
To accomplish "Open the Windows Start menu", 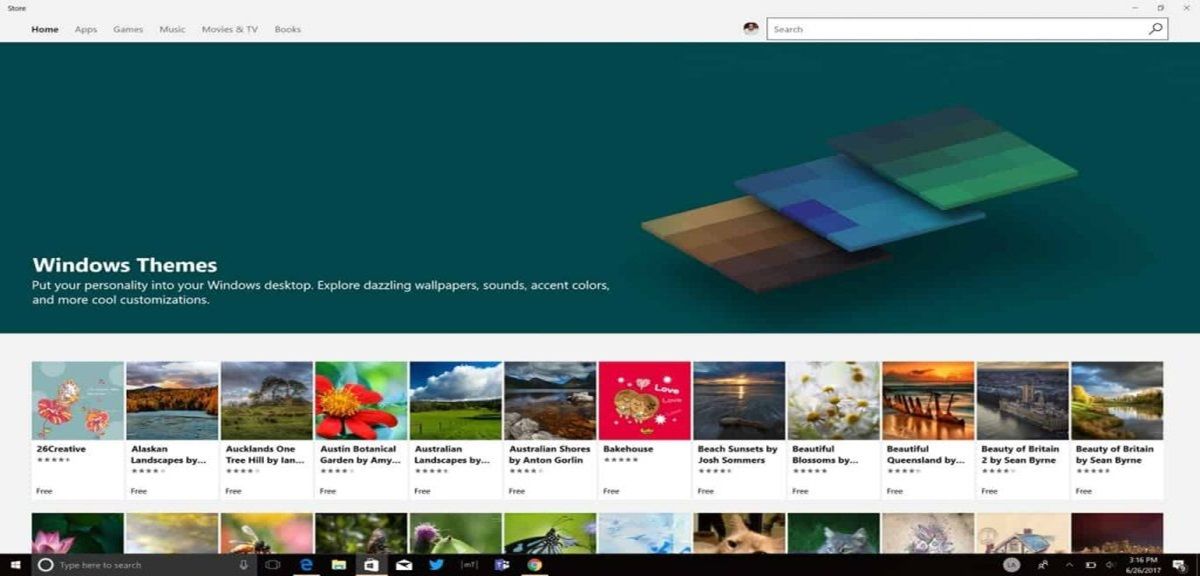I will click(16, 565).
